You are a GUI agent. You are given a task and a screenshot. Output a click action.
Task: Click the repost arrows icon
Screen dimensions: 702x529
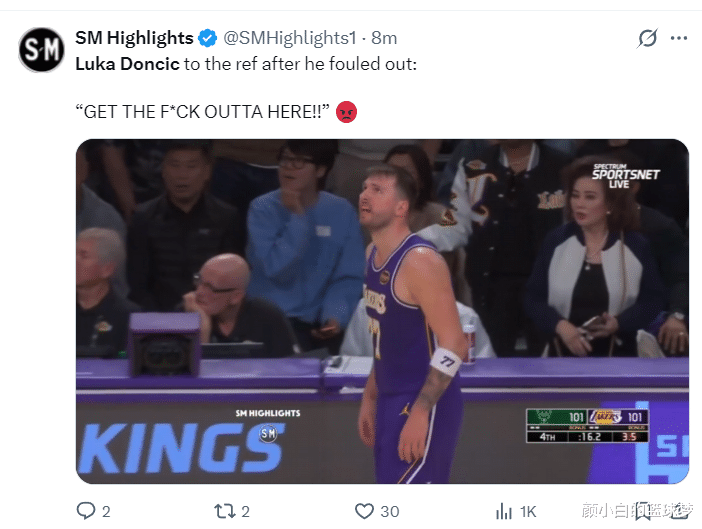[x=224, y=511]
